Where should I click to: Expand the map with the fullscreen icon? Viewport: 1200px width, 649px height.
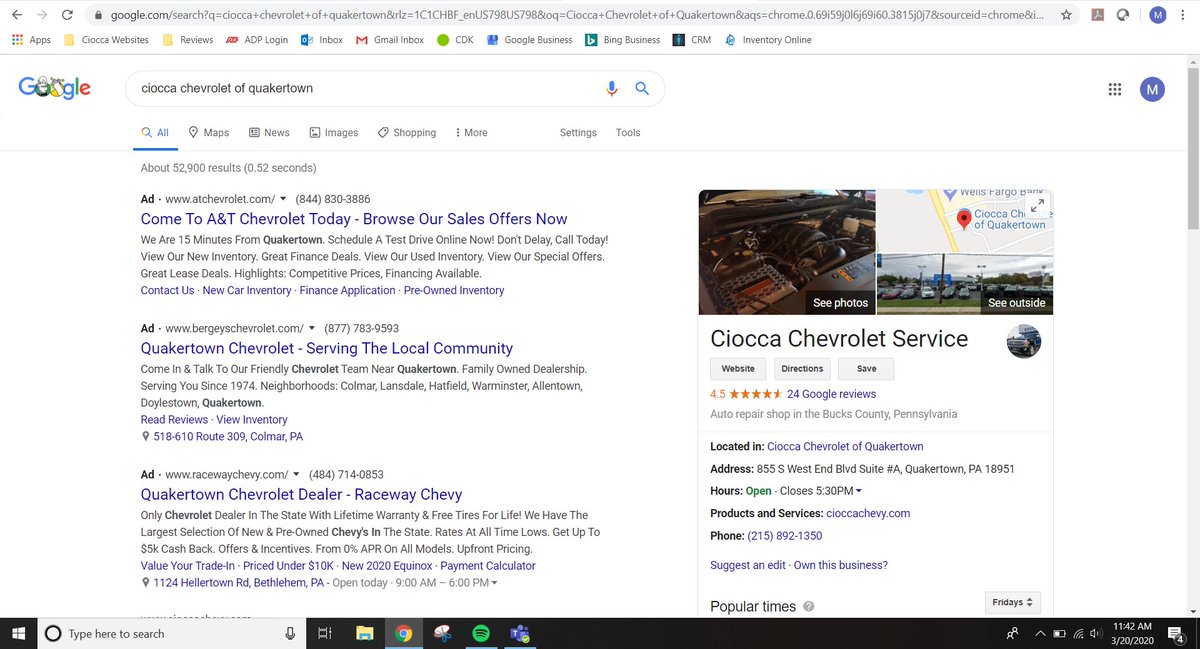click(1037, 205)
